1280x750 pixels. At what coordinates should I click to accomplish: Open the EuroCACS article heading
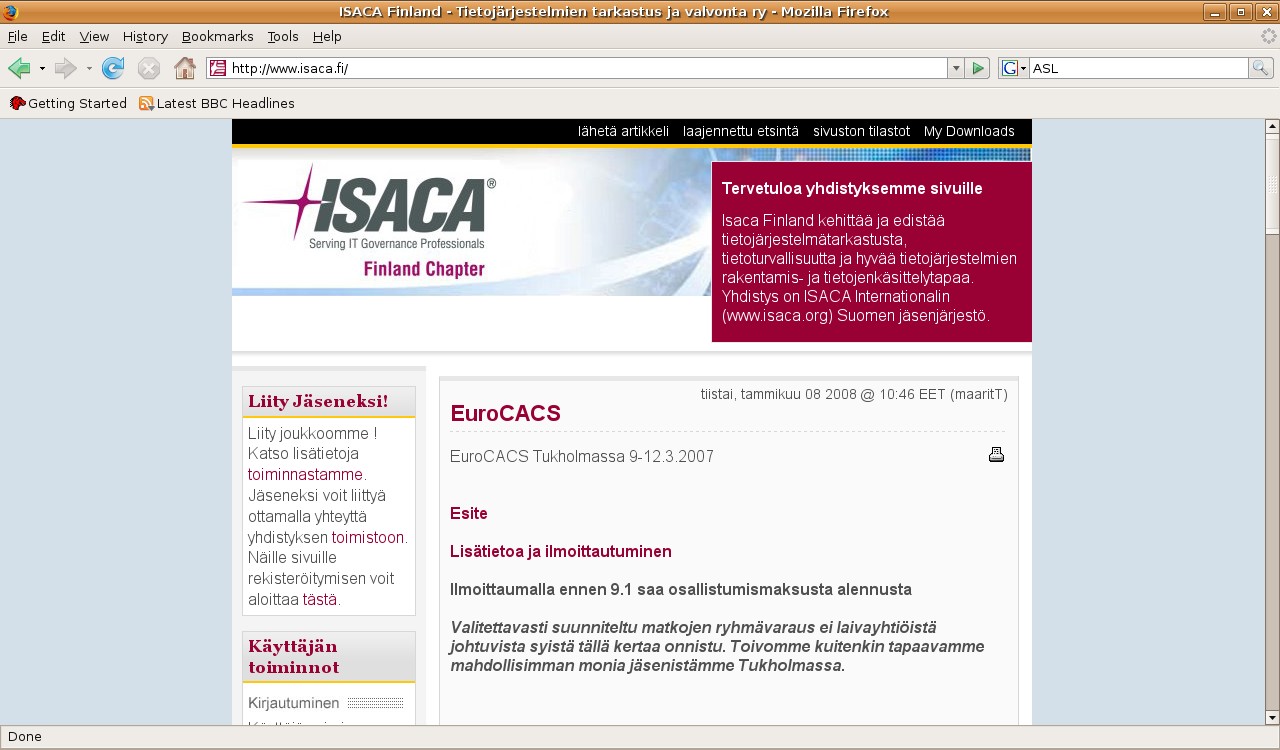point(505,413)
